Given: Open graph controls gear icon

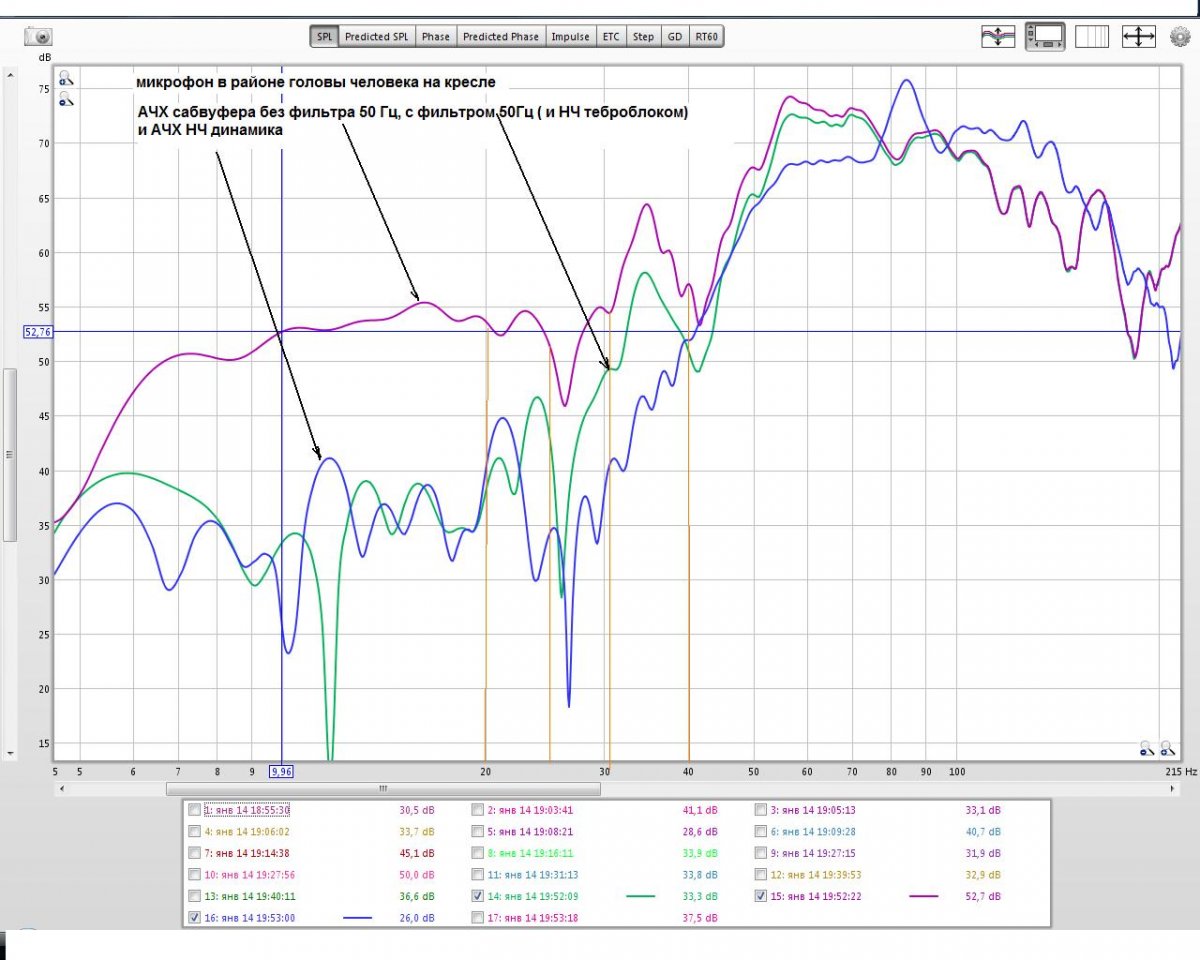Looking at the screenshot, I should 1180,37.
